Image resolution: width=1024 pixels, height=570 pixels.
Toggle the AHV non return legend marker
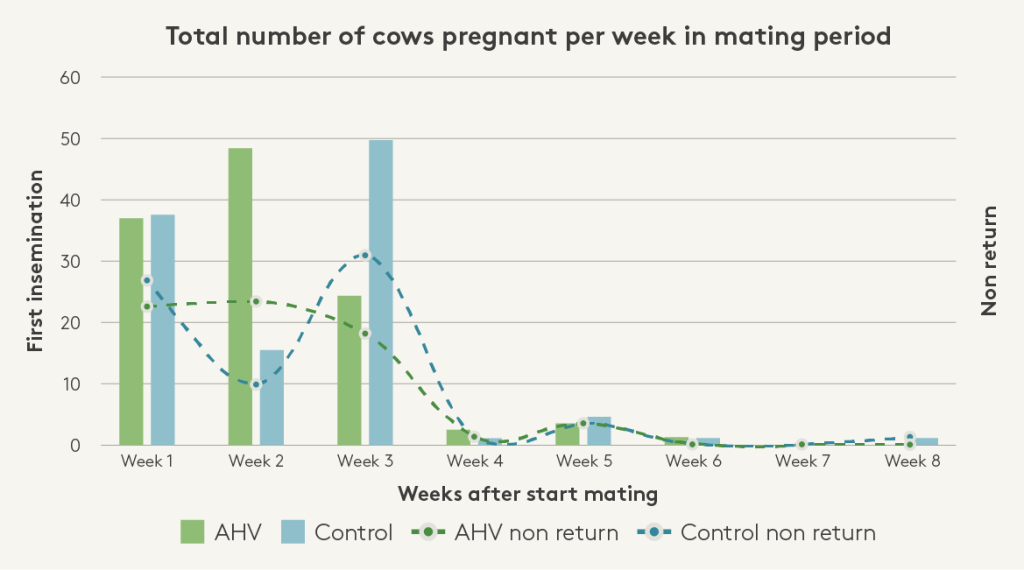point(429,532)
